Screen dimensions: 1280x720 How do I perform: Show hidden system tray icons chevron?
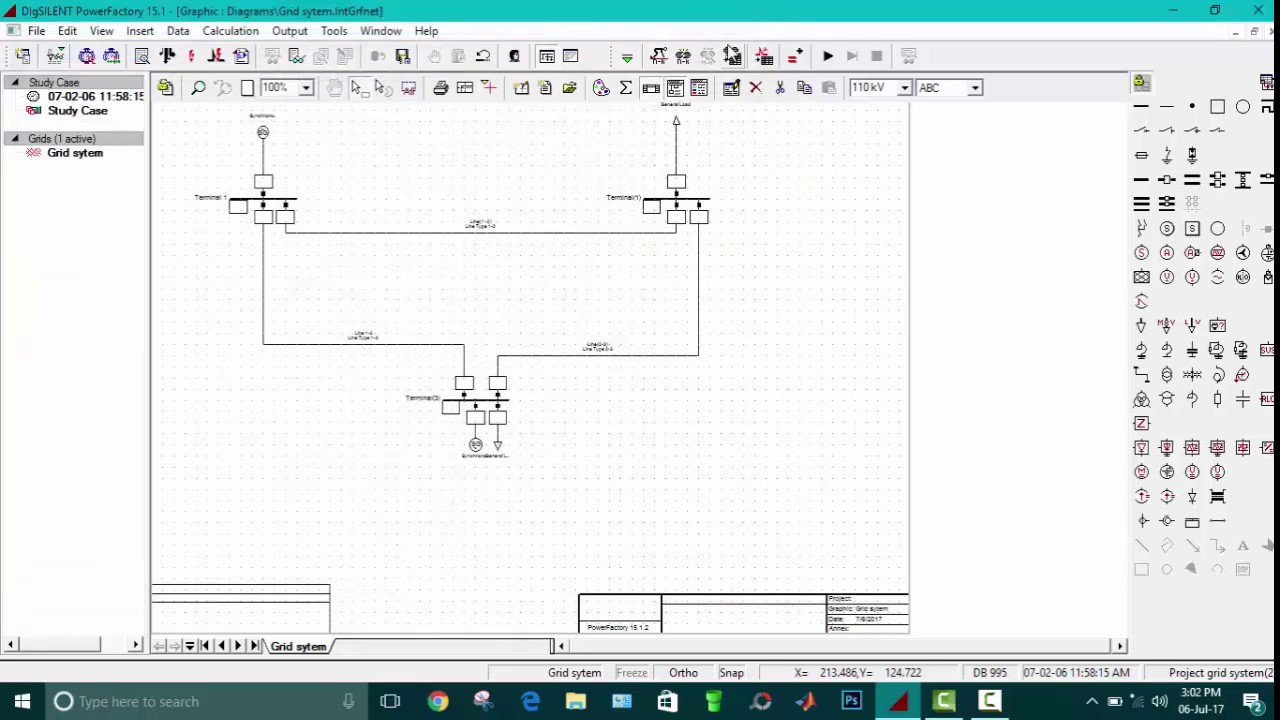pos(1092,701)
